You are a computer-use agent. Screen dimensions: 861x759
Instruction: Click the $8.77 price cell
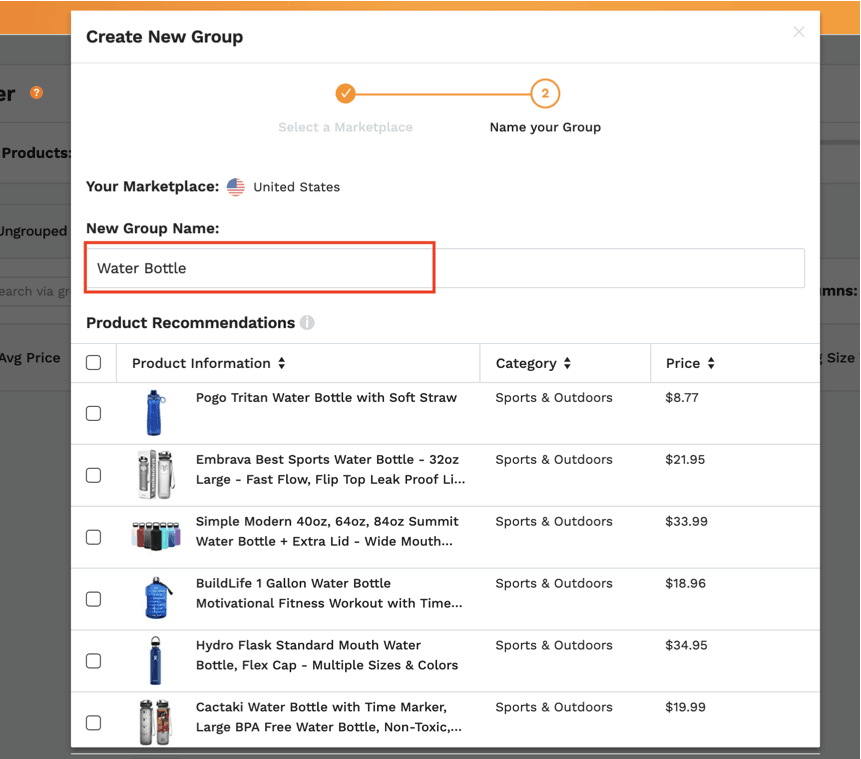tap(682, 398)
